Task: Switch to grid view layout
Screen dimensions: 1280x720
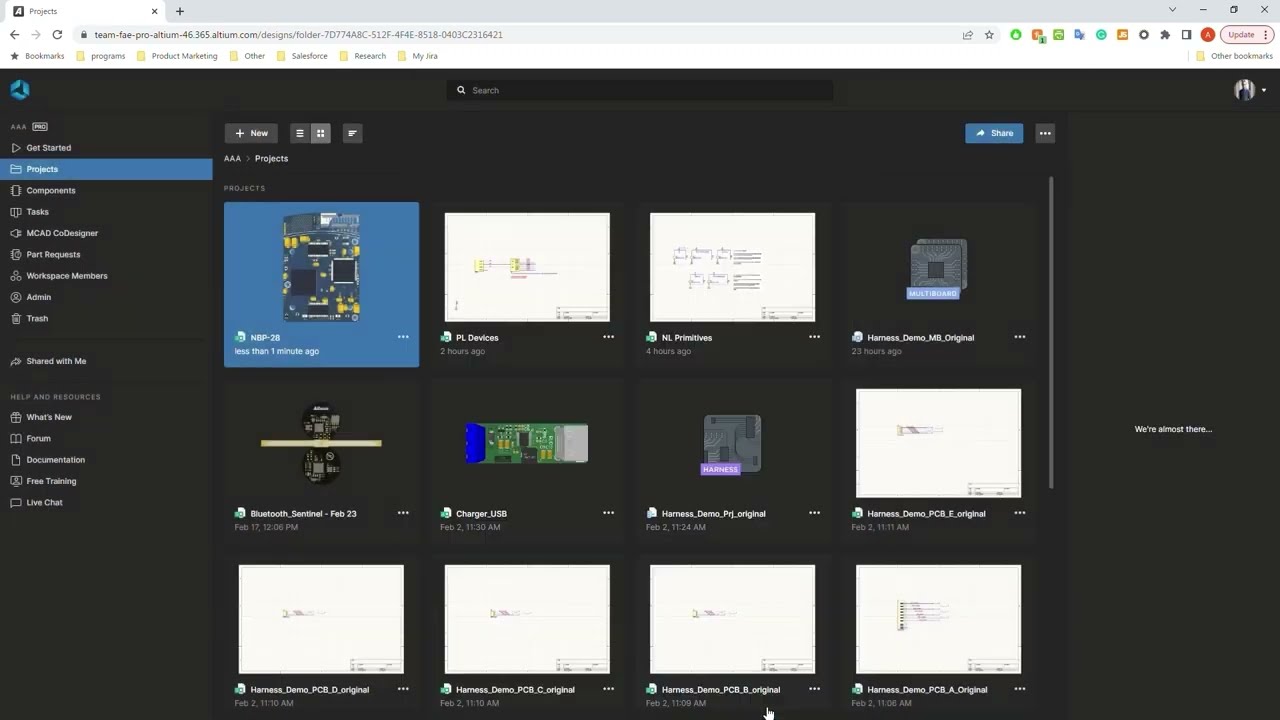Action: [320, 133]
